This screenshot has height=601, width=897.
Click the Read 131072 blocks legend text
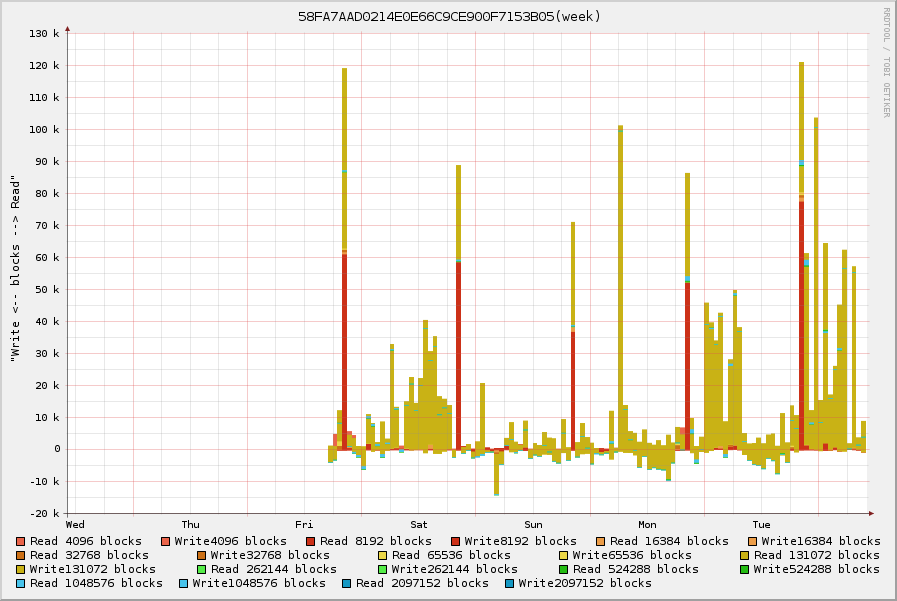coord(816,555)
